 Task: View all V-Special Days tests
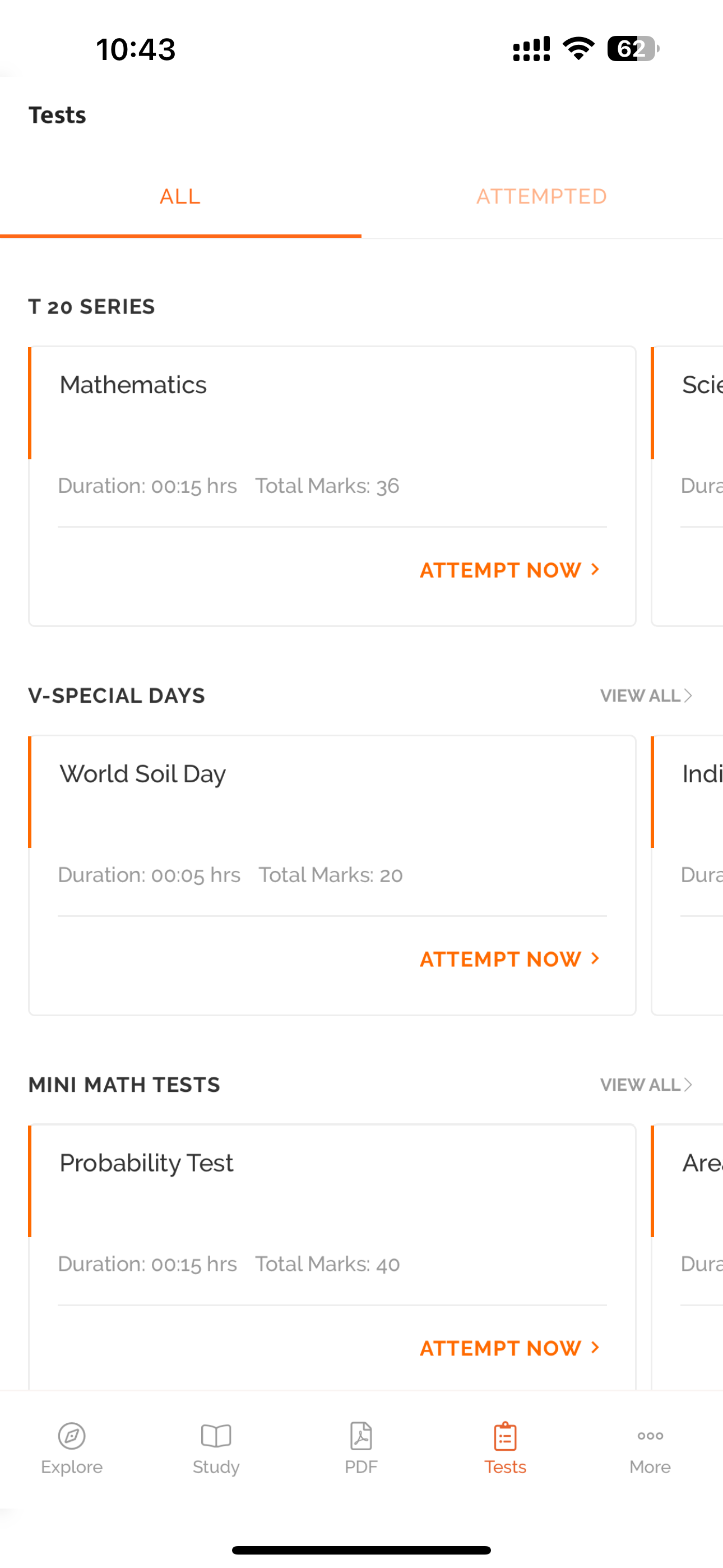coord(646,696)
